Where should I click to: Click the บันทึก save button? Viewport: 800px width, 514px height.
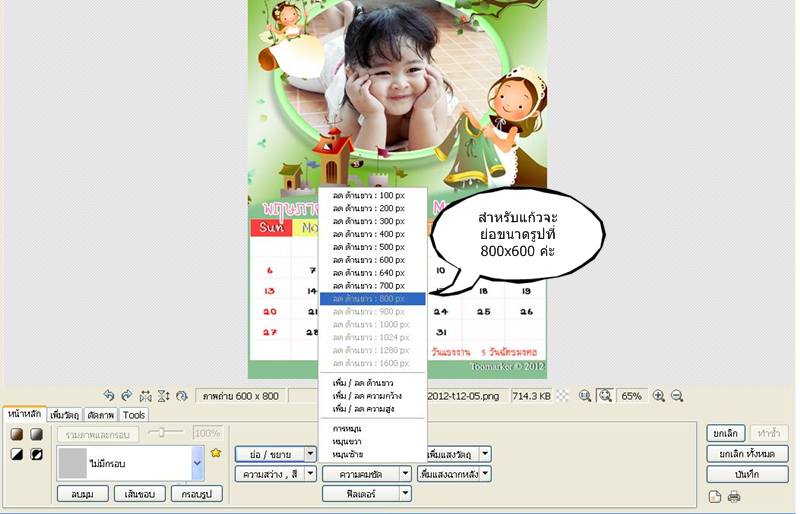[747, 474]
